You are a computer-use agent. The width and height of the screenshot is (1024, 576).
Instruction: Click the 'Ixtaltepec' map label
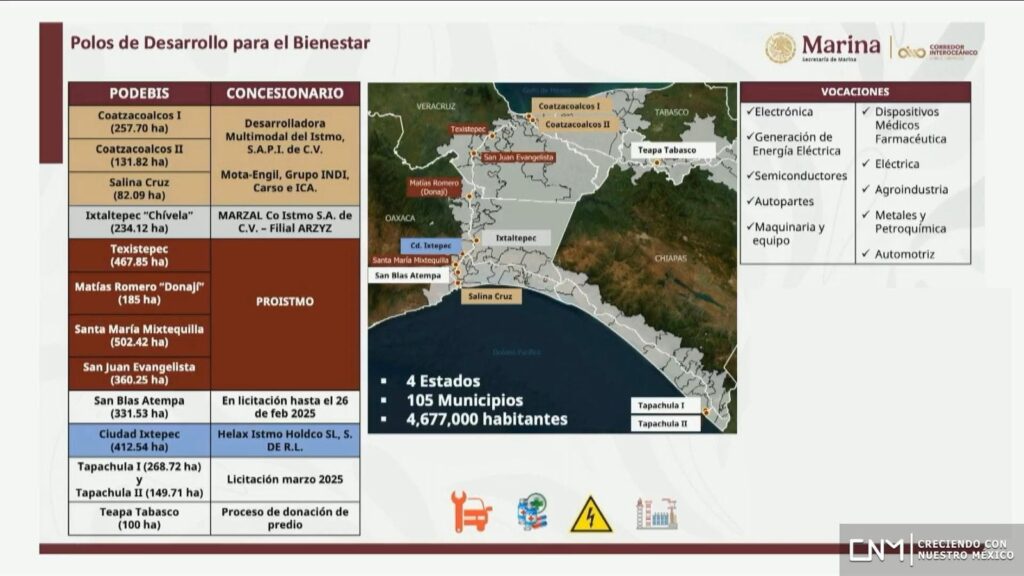pos(516,238)
